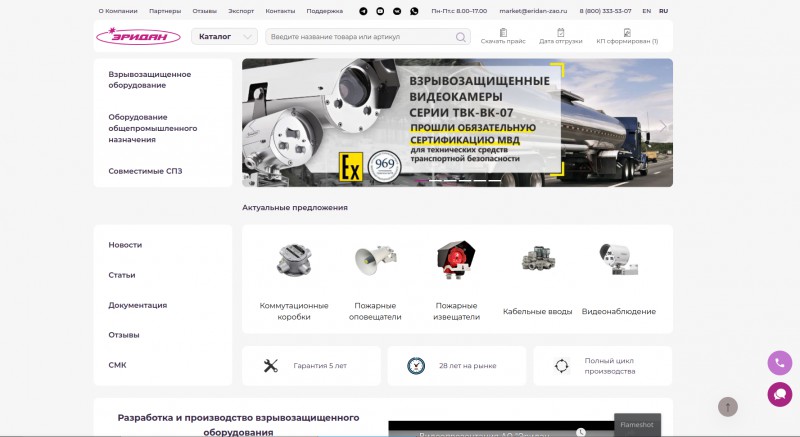Click the Скачать прайс label
The image size is (800, 437).
pos(503,41)
